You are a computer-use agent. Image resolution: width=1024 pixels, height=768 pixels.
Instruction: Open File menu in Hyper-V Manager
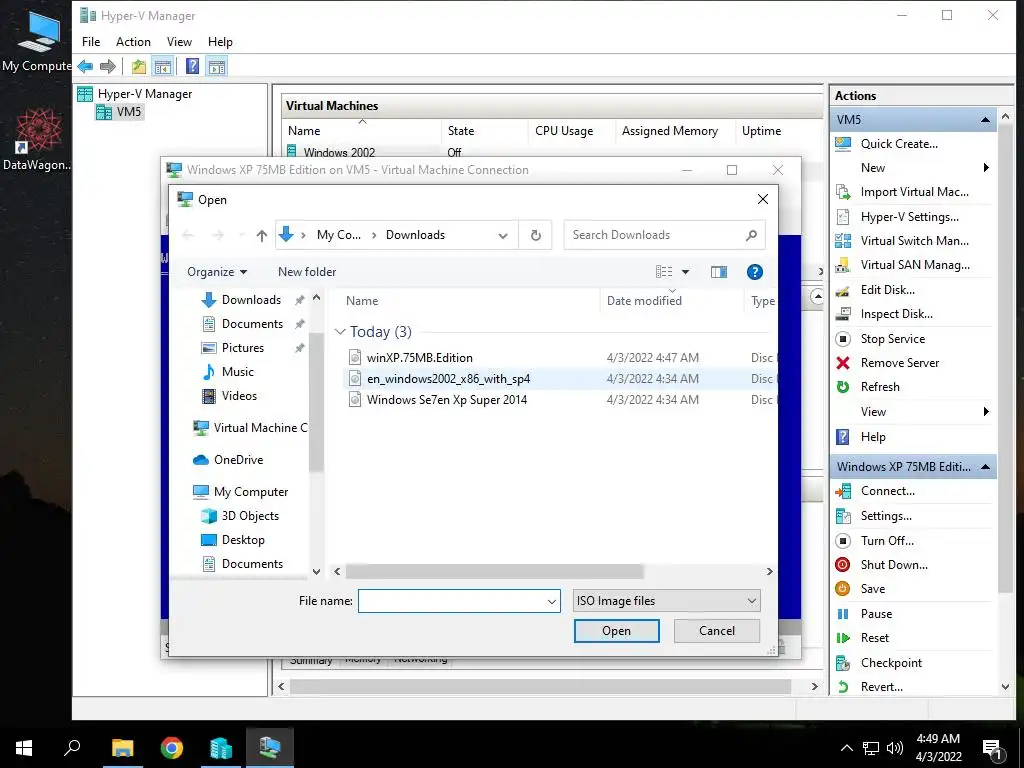pyautogui.click(x=91, y=42)
